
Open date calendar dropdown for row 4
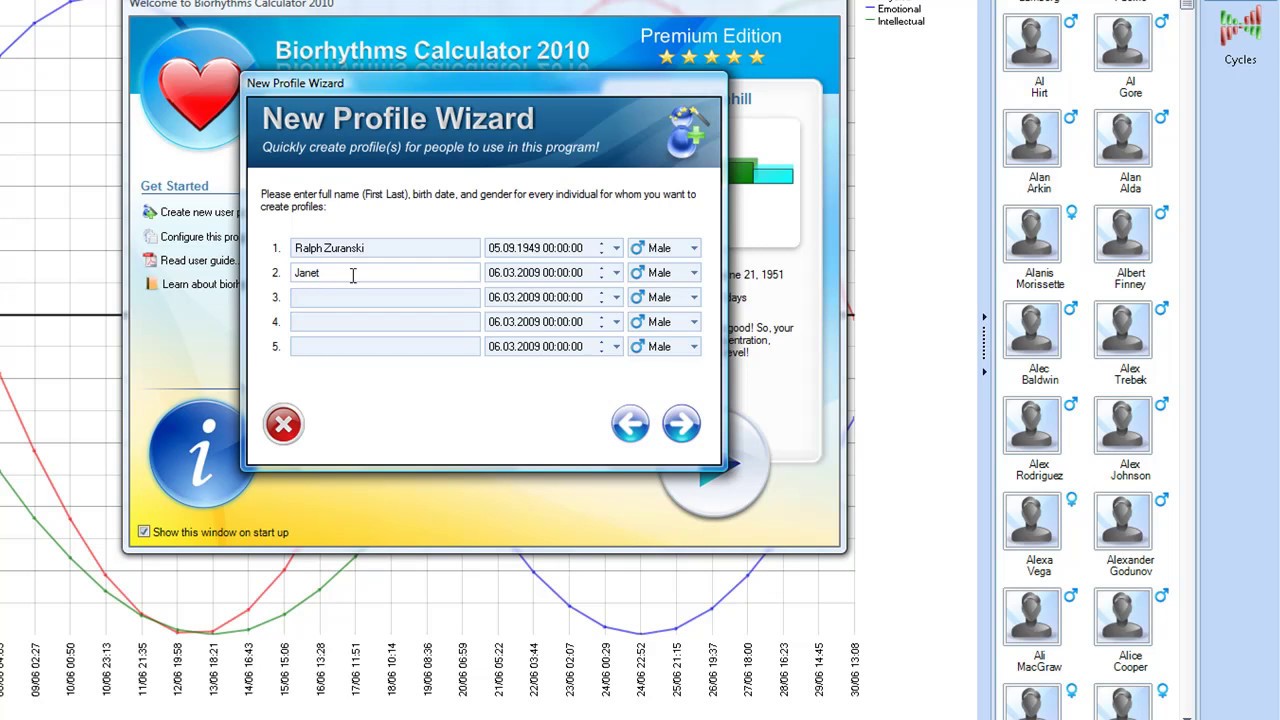[616, 322]
